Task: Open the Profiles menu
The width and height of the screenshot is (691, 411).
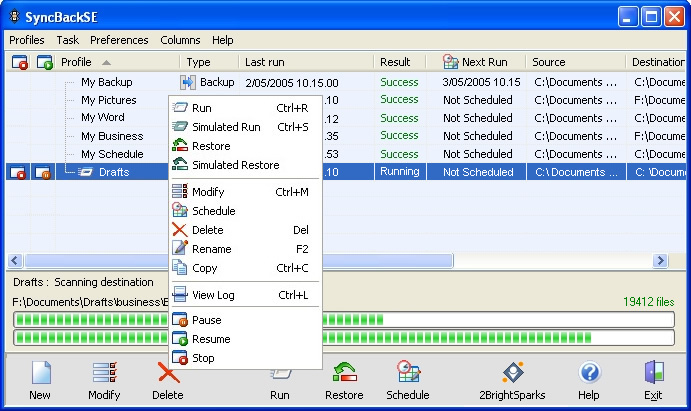Action: (x=26, y=40)
